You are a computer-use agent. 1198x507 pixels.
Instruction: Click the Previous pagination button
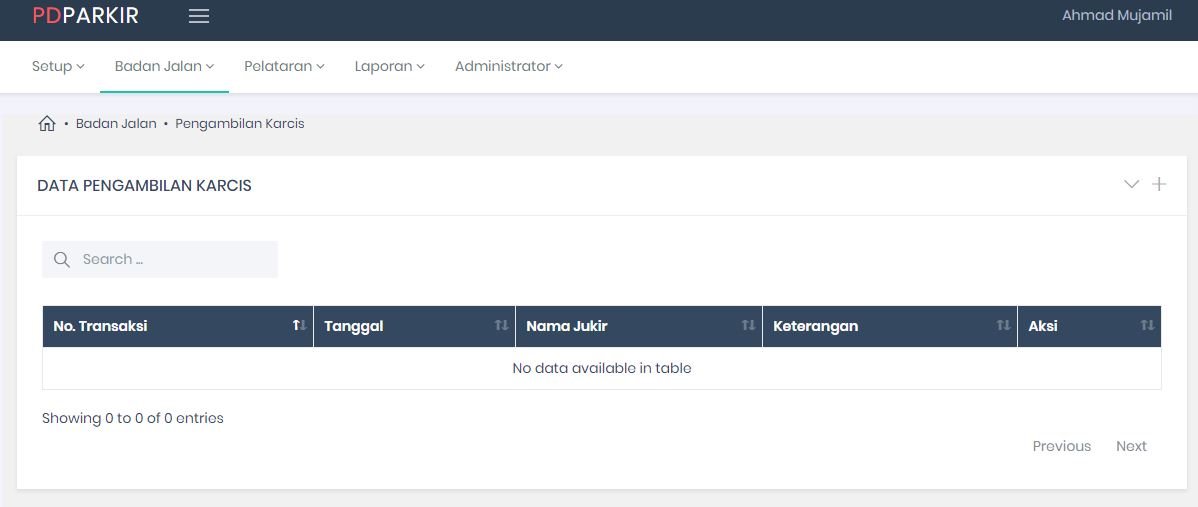pyautogui.click(x=1061, y=446)
